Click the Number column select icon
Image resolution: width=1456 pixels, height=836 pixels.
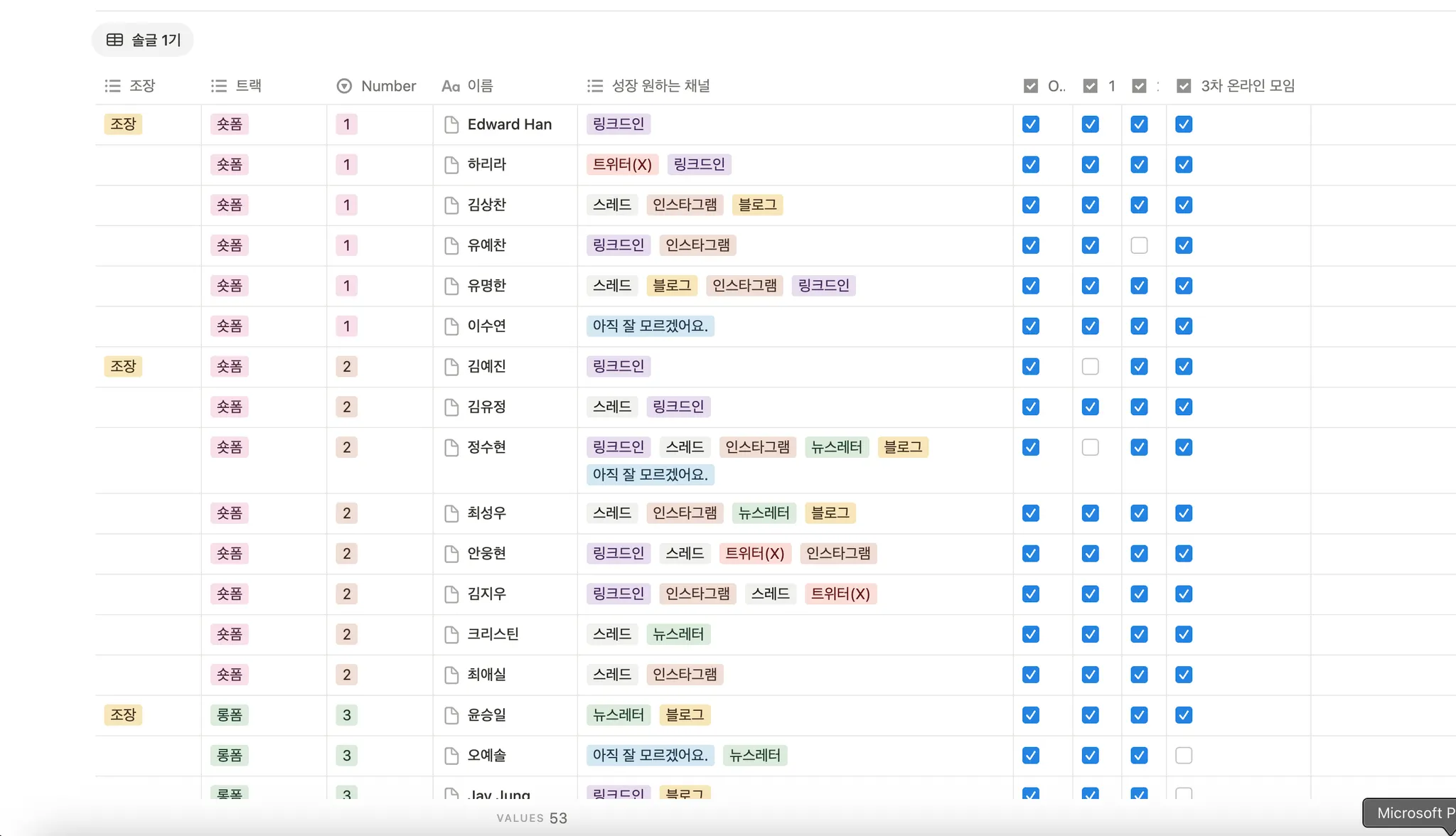(344, 86)
